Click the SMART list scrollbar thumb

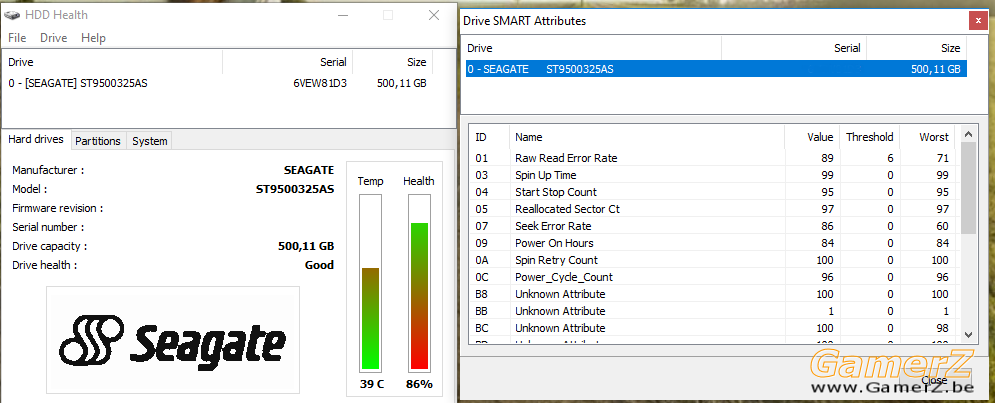[968, 188]
